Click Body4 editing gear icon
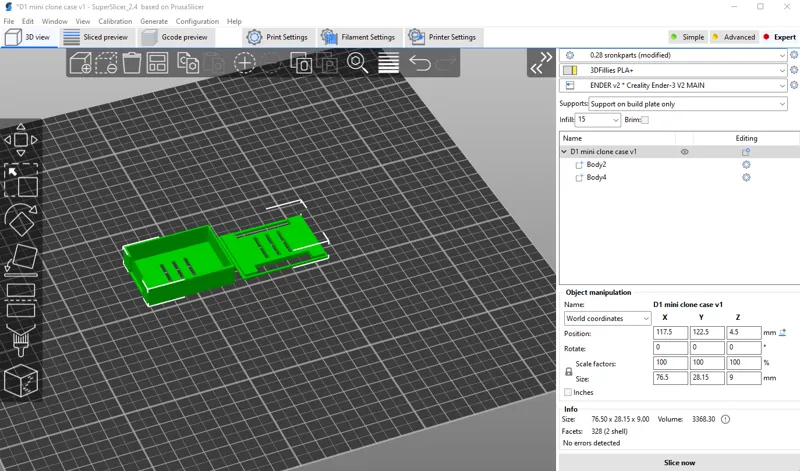800x471 pixels. [x=746, y=177]
